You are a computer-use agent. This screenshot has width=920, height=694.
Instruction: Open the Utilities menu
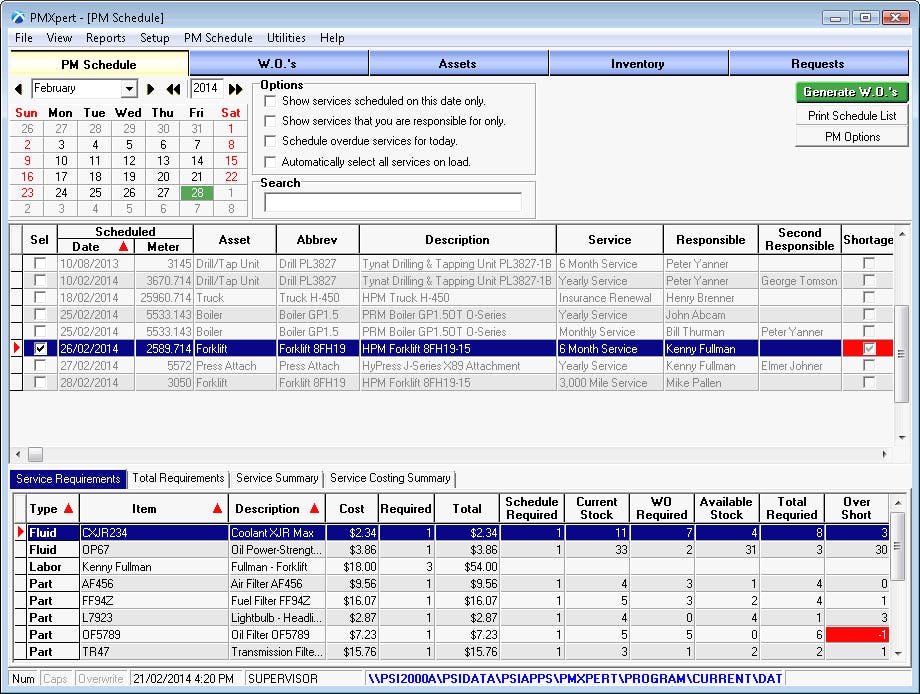[x=286, y=38]
